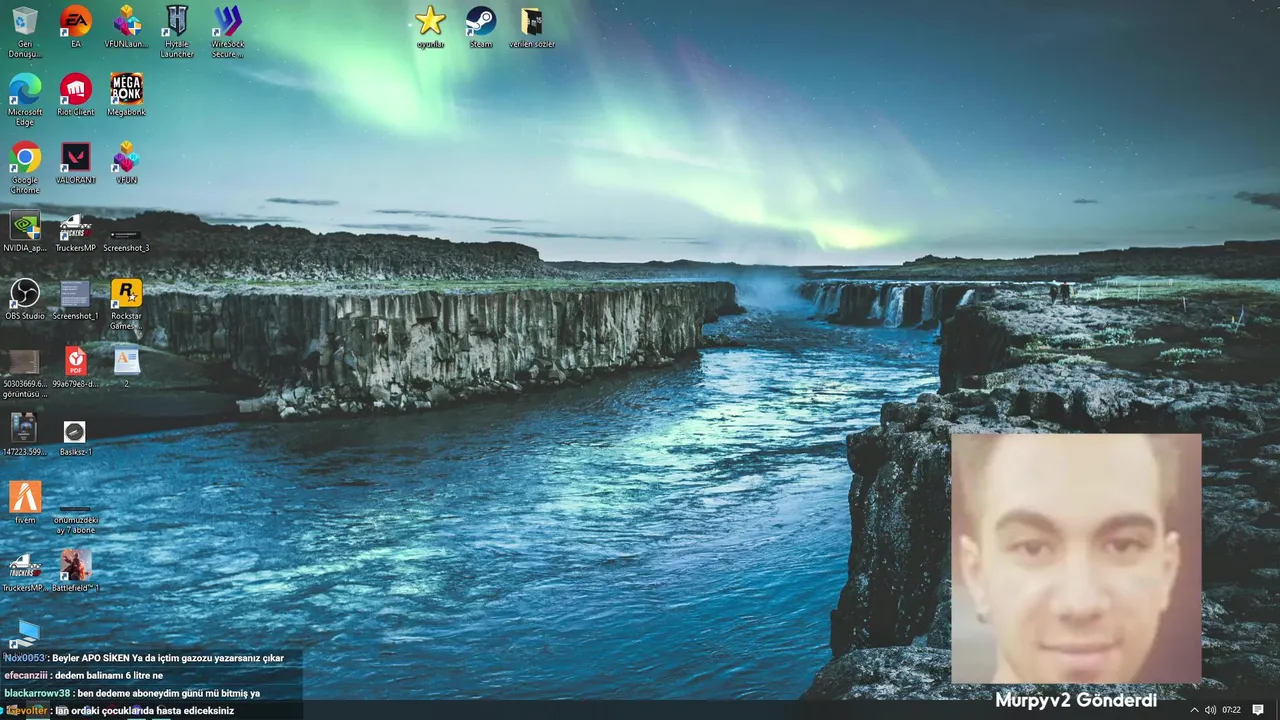The width and height of the screenshot is (1280, 720).
Task: Start the Hytale Launcher shortcut
Action: coord(177,31)
